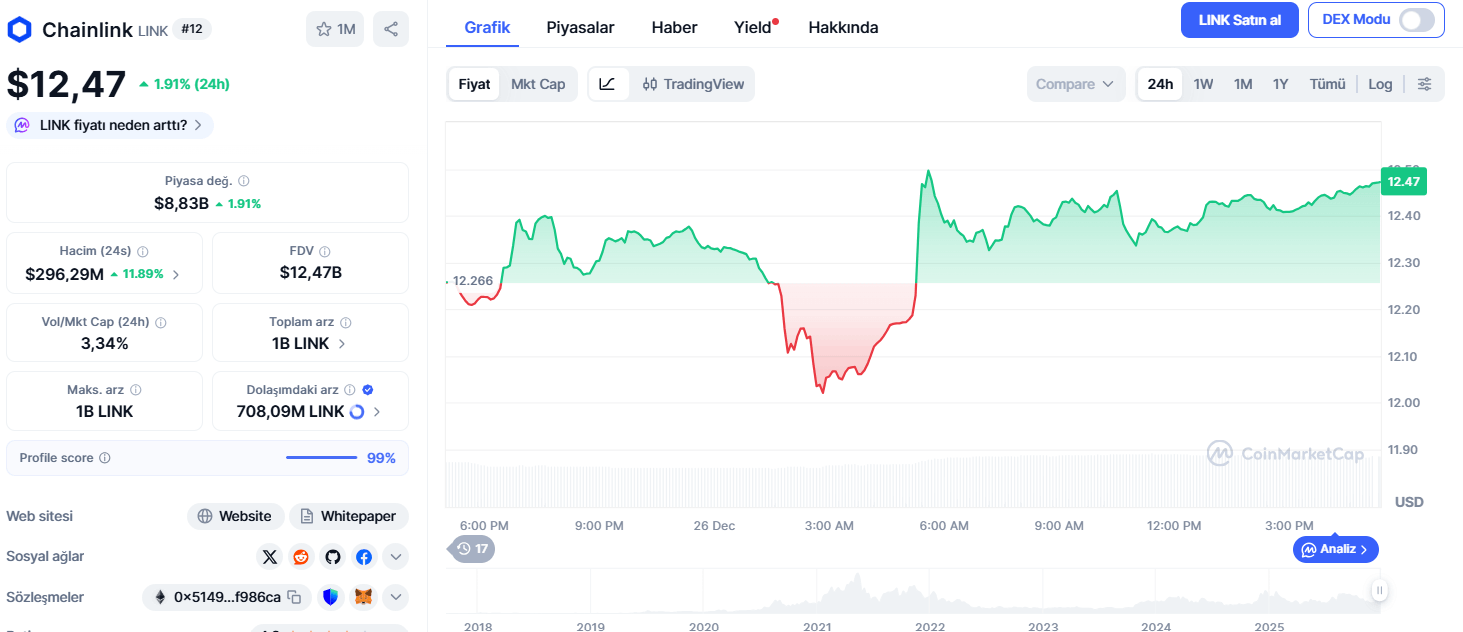Click the Analiz button on chart

click(x=1336, y=549)
